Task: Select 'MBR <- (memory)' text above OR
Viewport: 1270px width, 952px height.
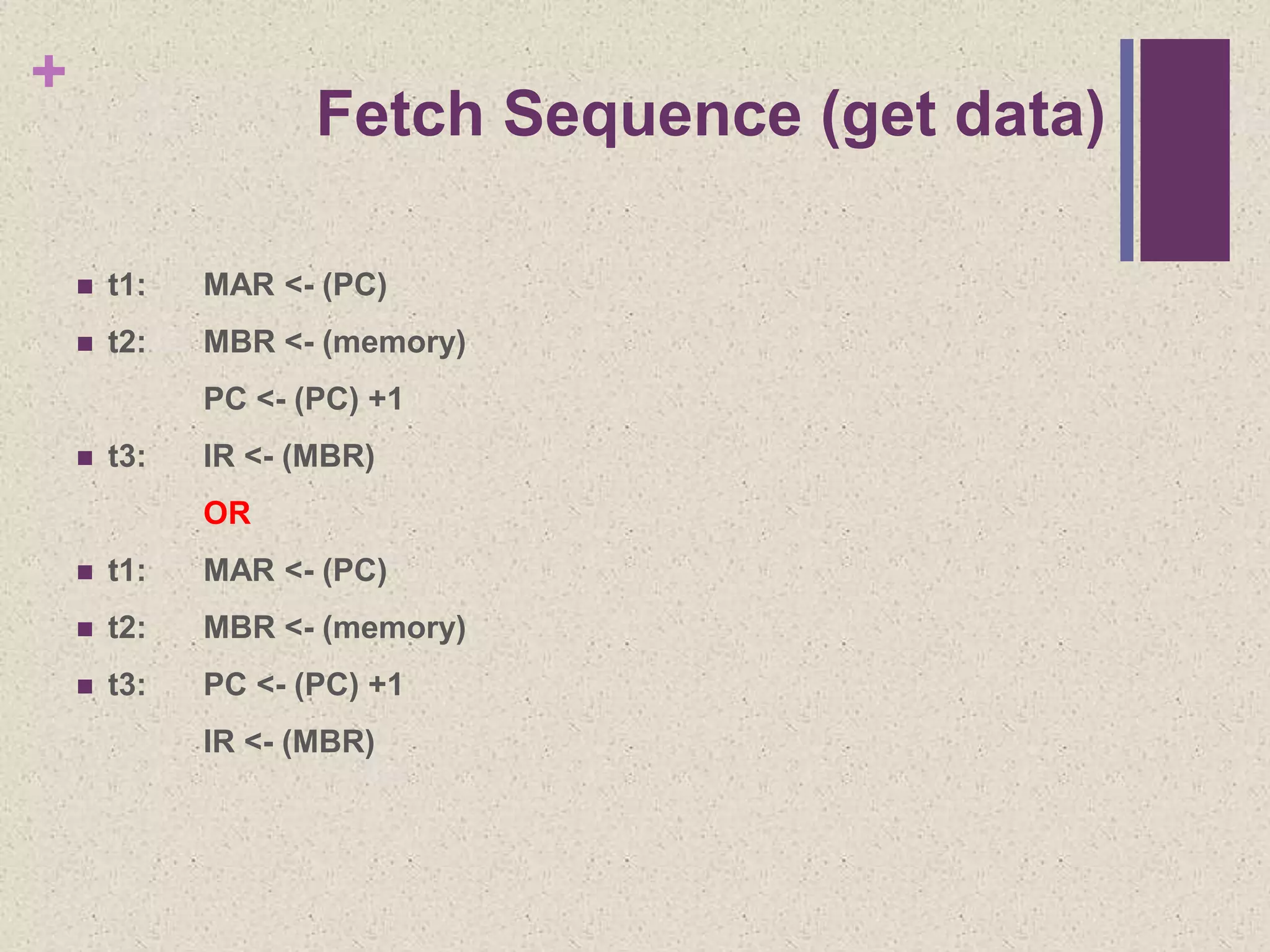Action: pos(334,343)
